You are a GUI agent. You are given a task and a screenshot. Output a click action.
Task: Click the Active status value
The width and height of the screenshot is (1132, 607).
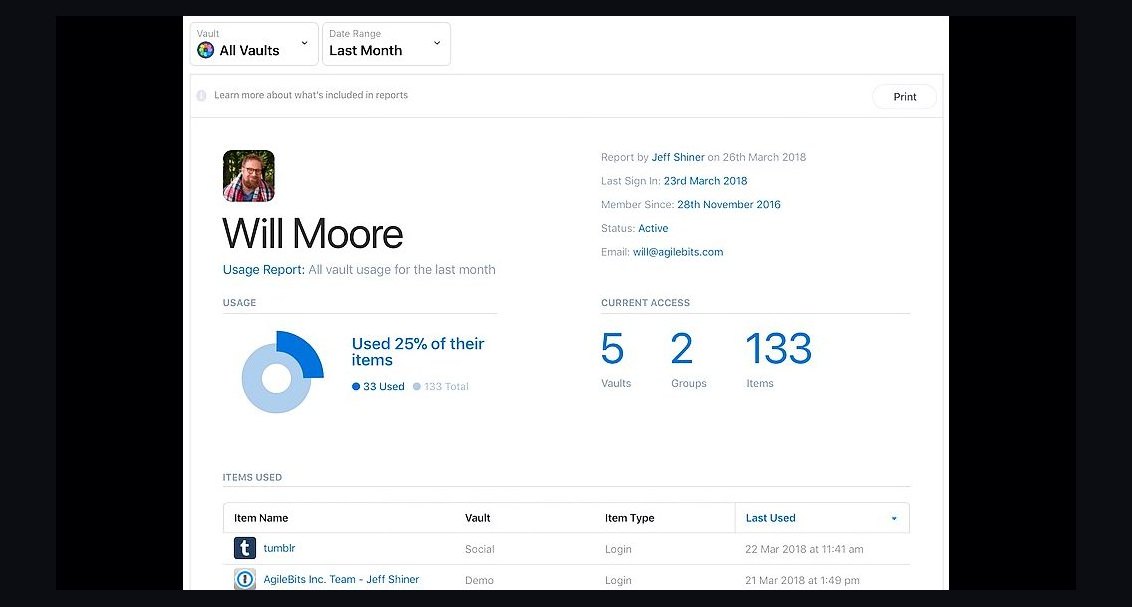pyautogui.click(x=653, y=229)
